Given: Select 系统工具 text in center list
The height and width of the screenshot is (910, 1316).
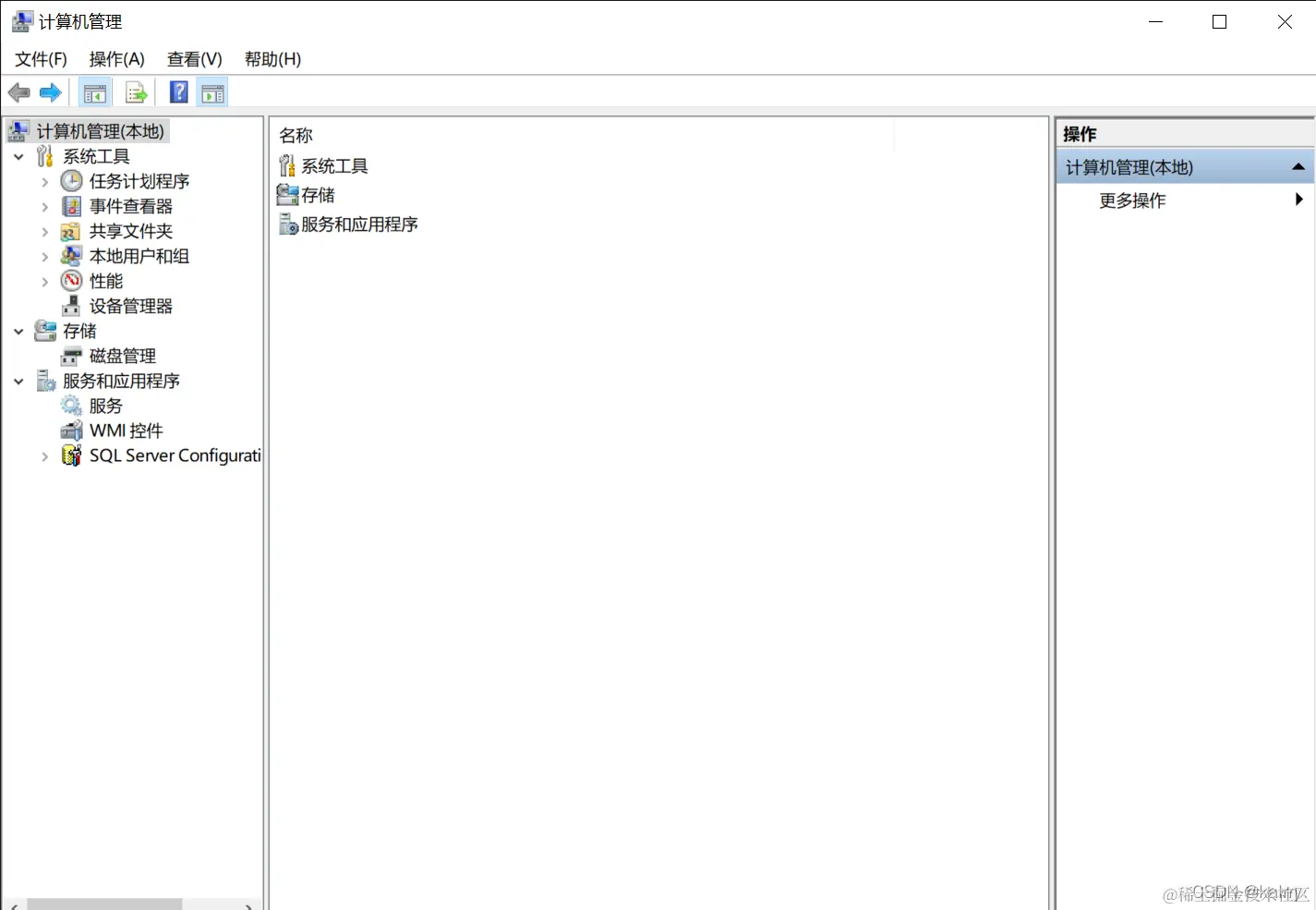Looking at the screenshot, I should 335,166.
